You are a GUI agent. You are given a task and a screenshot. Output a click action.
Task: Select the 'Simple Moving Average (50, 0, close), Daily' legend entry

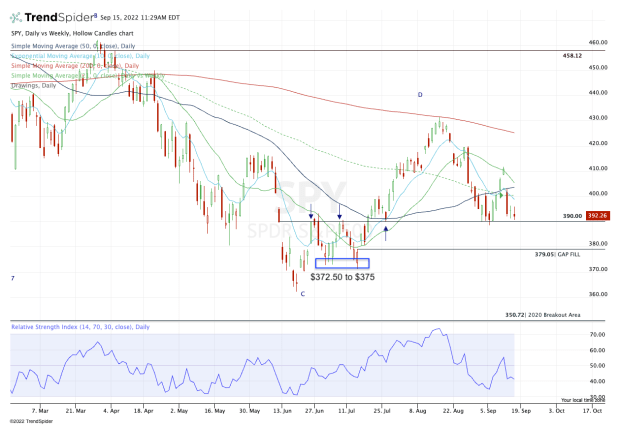click(x=73, y=46)
